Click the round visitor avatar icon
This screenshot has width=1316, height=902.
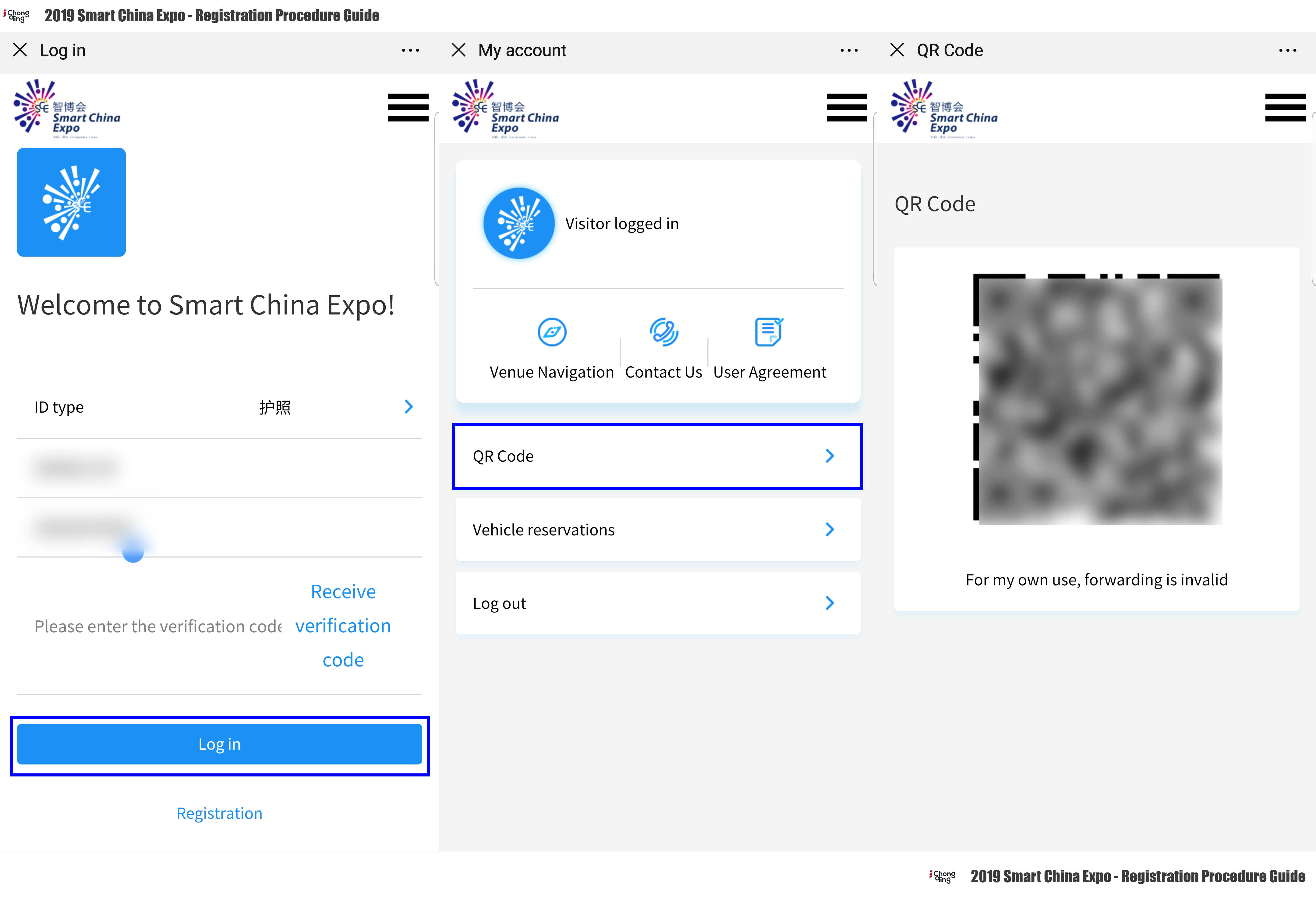pos(519,223)
